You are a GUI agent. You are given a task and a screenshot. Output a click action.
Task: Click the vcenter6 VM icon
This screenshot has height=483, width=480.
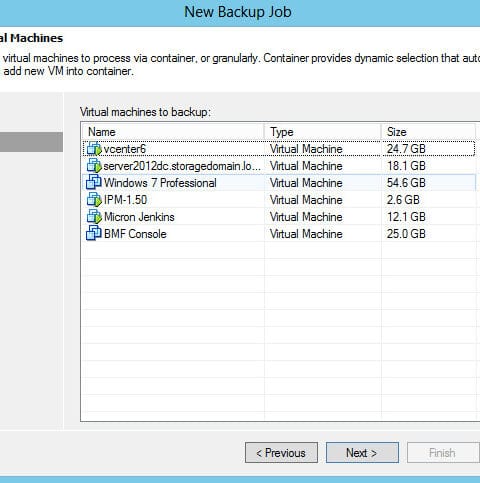tap(94, 149)
